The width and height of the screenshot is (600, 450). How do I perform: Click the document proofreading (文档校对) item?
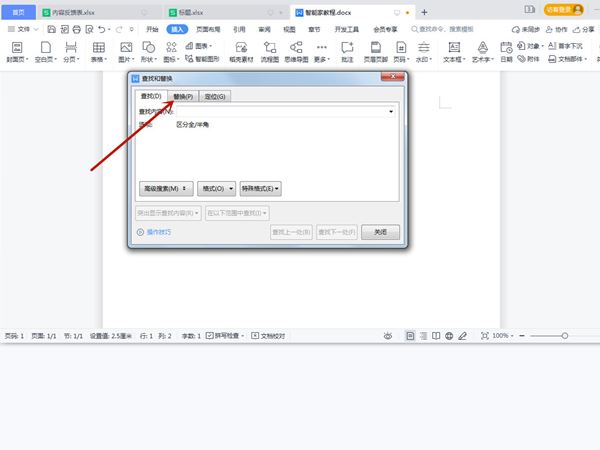point(268,336)
